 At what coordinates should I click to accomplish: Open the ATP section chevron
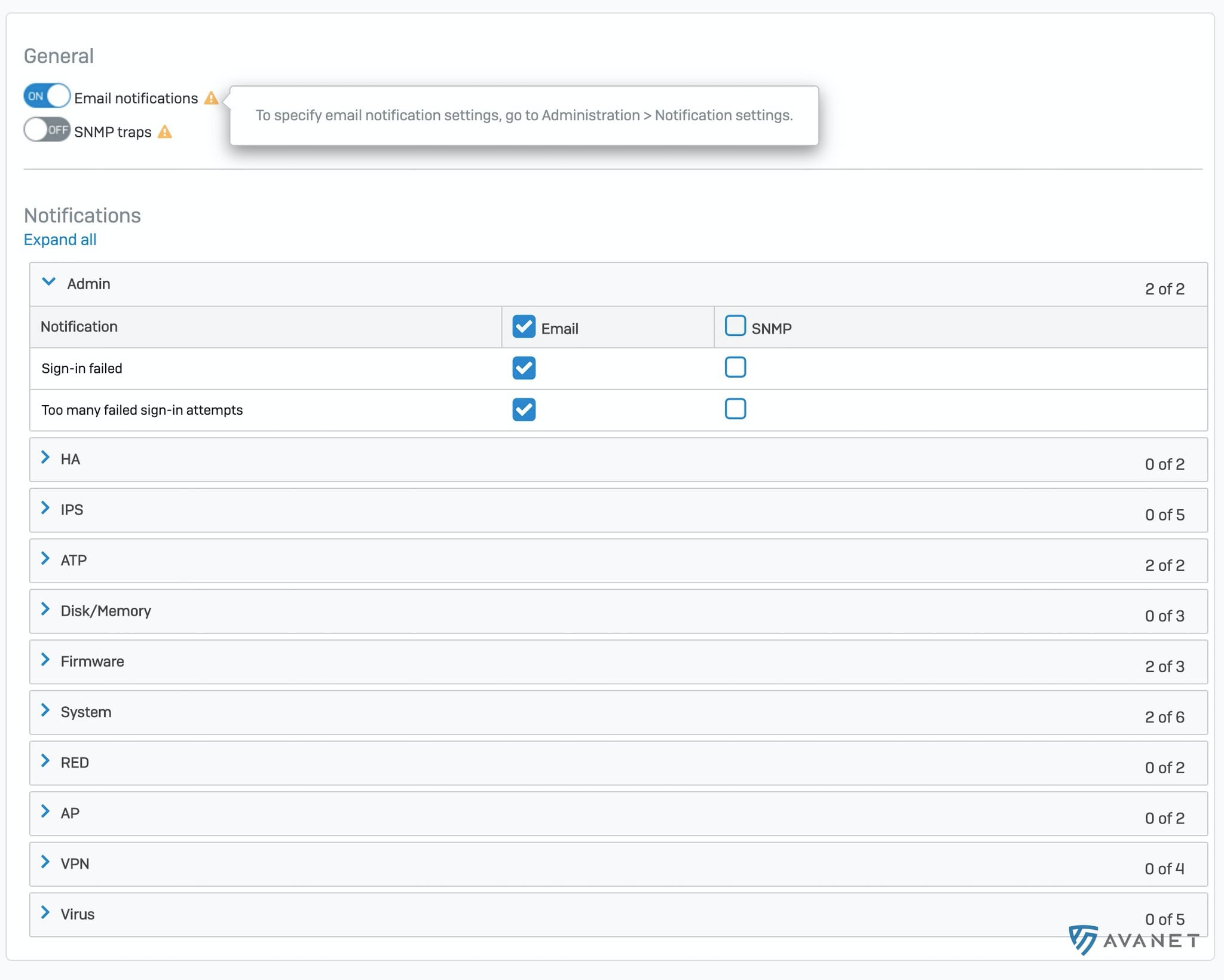click(45, 559)
